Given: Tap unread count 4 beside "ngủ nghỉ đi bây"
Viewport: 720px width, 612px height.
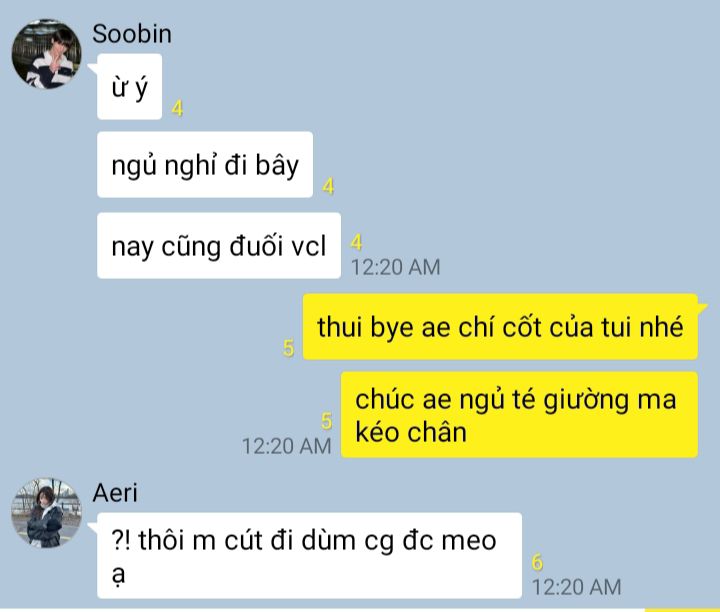Looking at the screenshot, I should (328, 187).
